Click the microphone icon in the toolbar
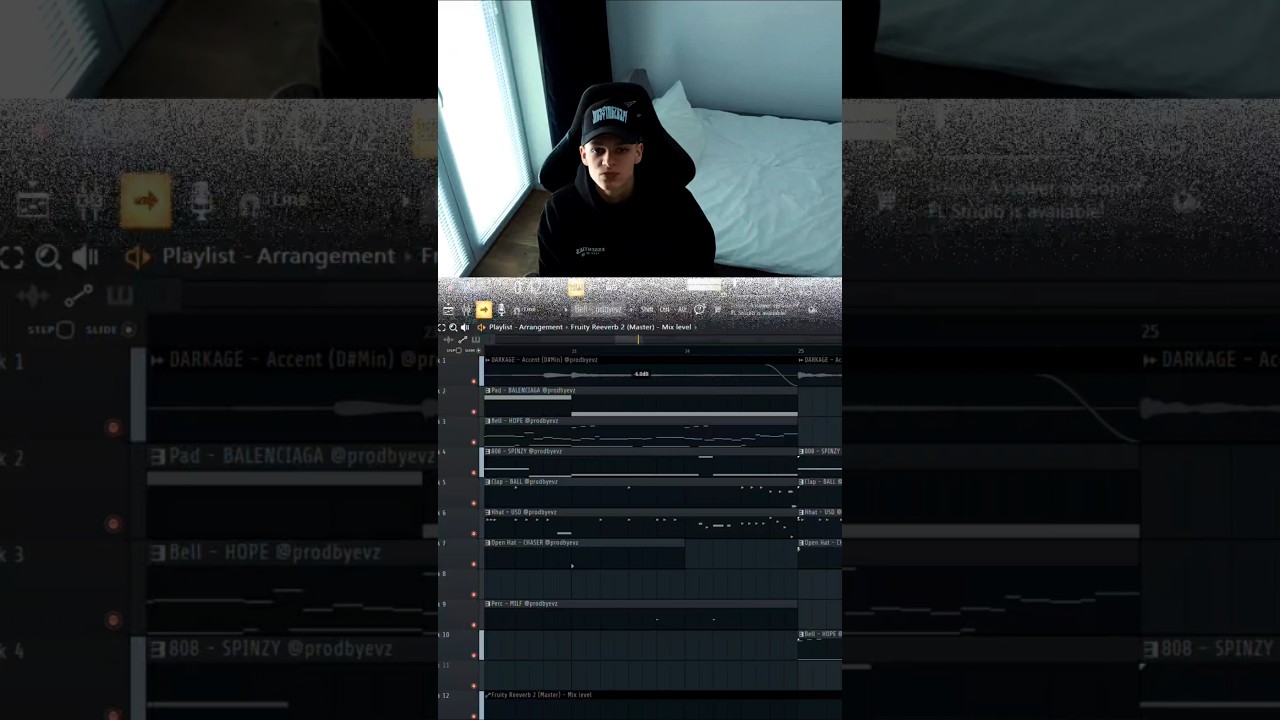This screenshot has height=720, width=1280. click(501, 310)
